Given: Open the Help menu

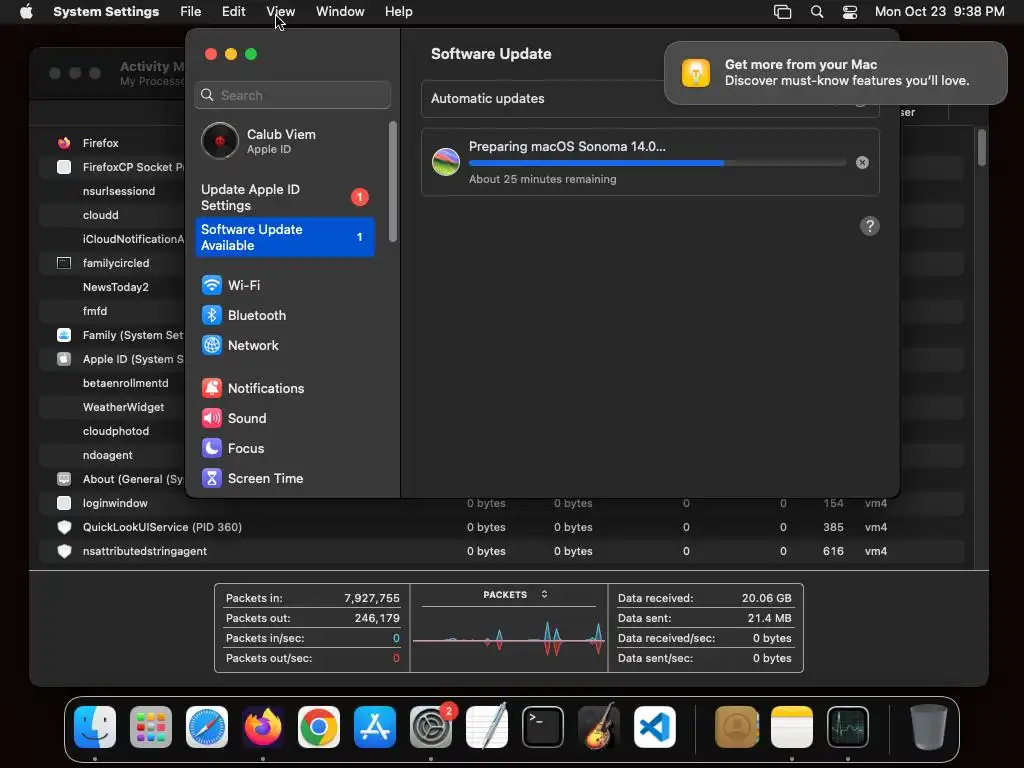Looking at the screenshot, I should [x=398, y=12].
